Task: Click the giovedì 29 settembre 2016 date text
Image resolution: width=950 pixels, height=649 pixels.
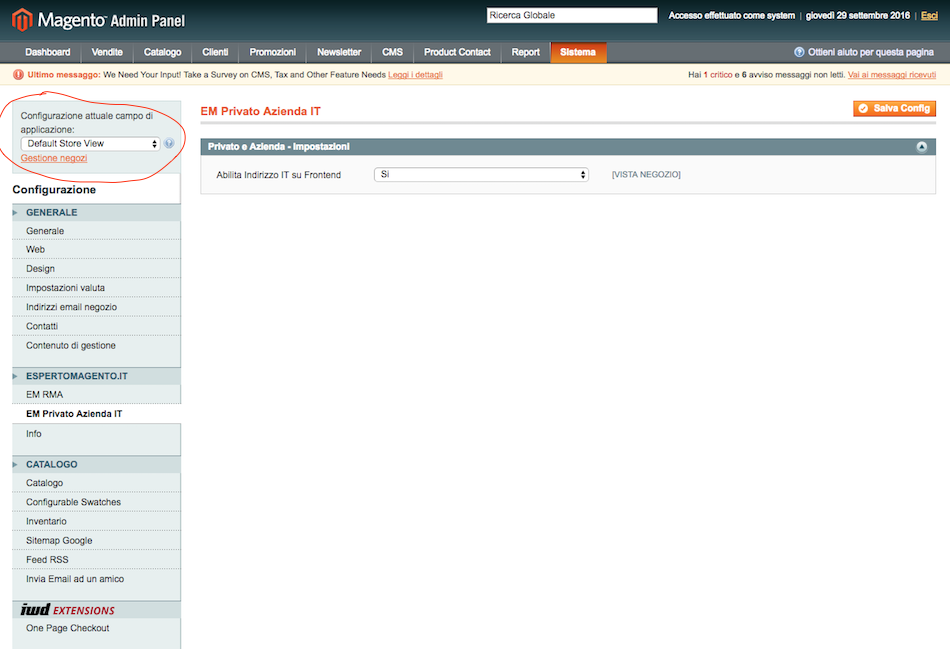Action: [x=858, y=16]
